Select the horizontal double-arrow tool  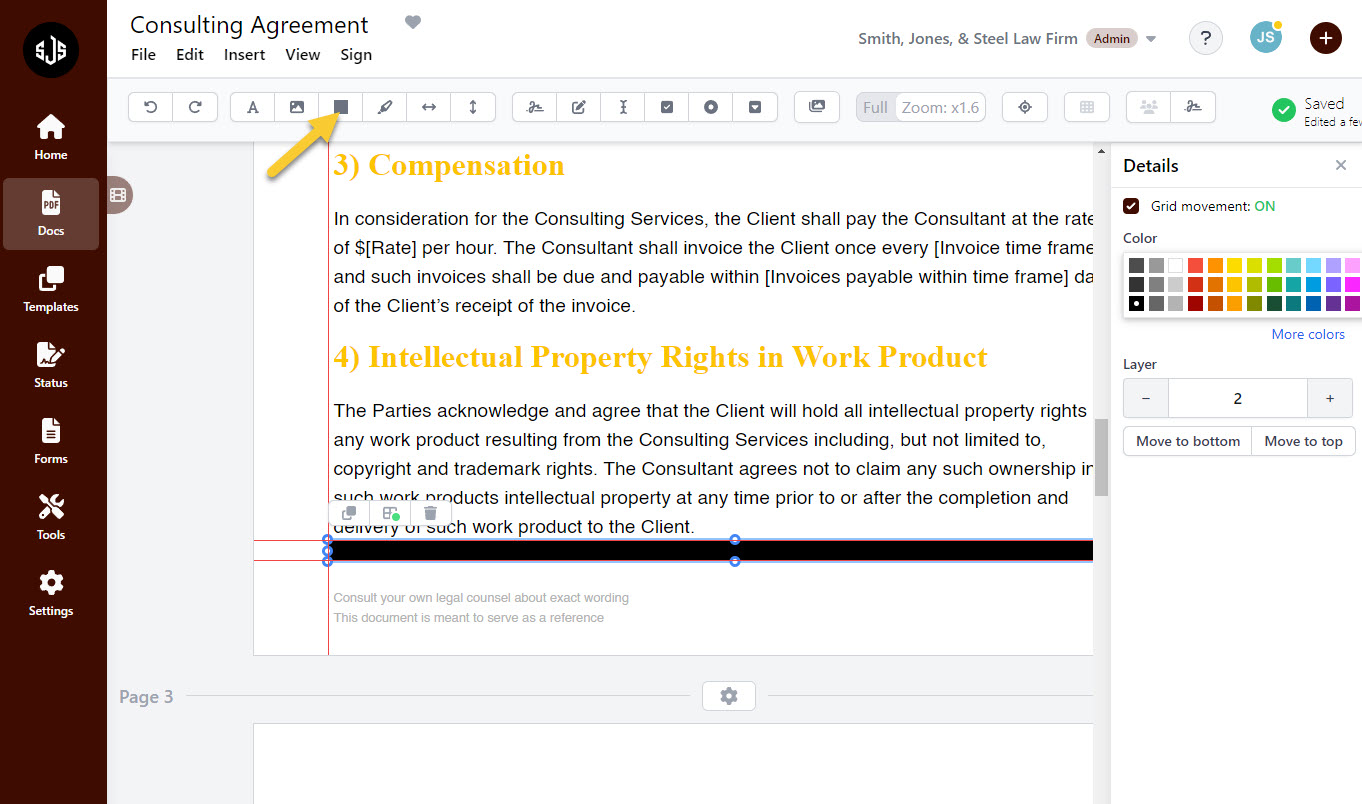click(429, 107)
